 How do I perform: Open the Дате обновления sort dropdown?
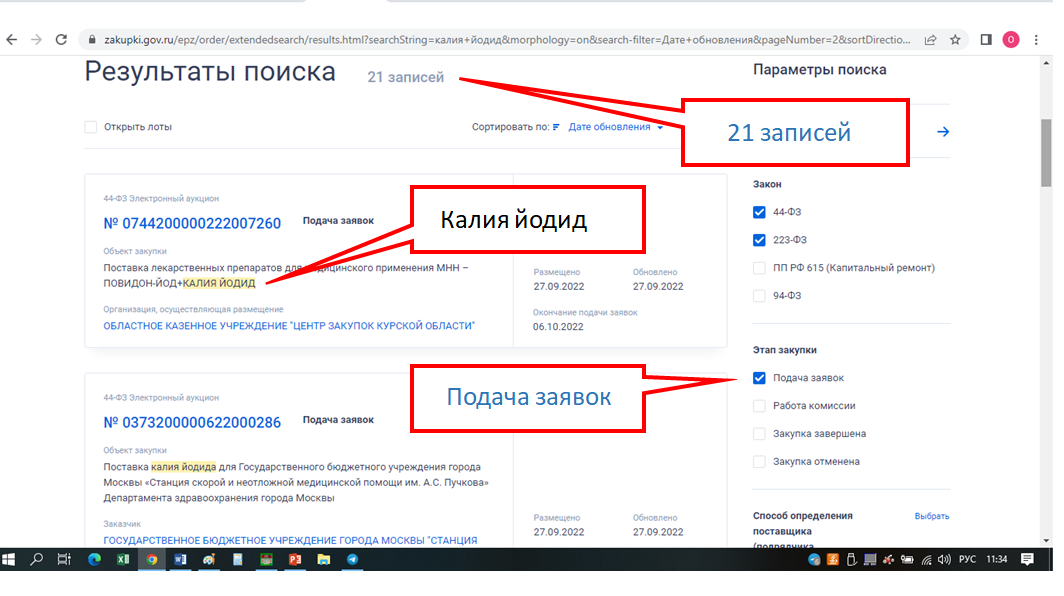612,127
